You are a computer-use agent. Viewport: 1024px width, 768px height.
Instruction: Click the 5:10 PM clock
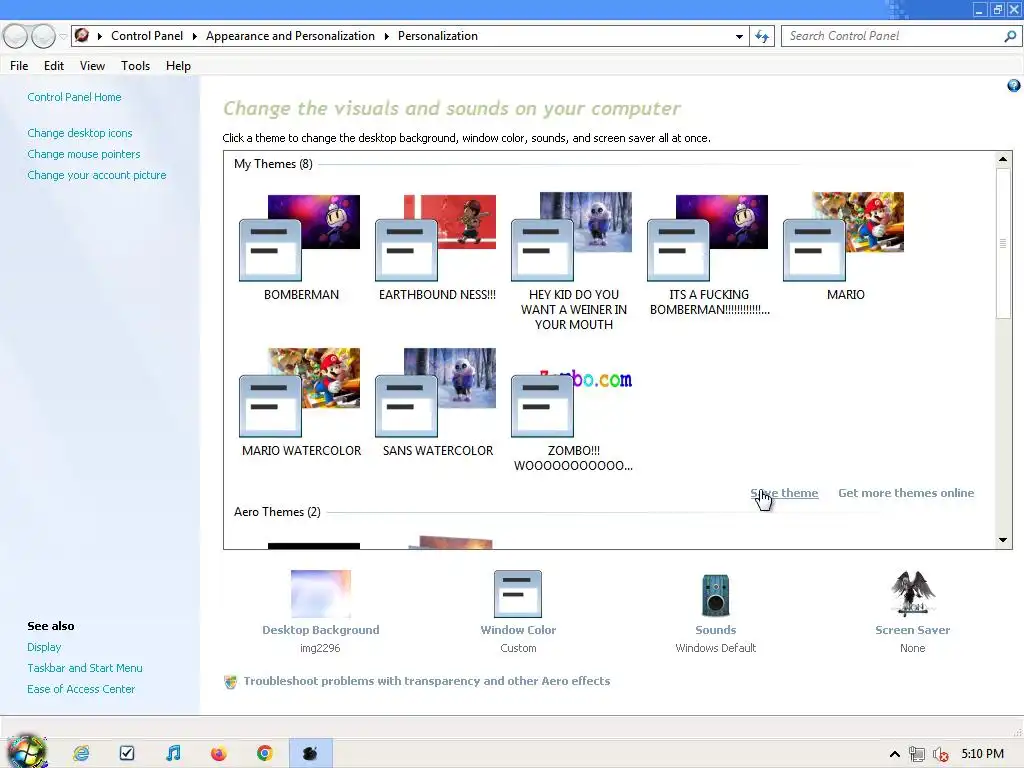coord(982,754)
